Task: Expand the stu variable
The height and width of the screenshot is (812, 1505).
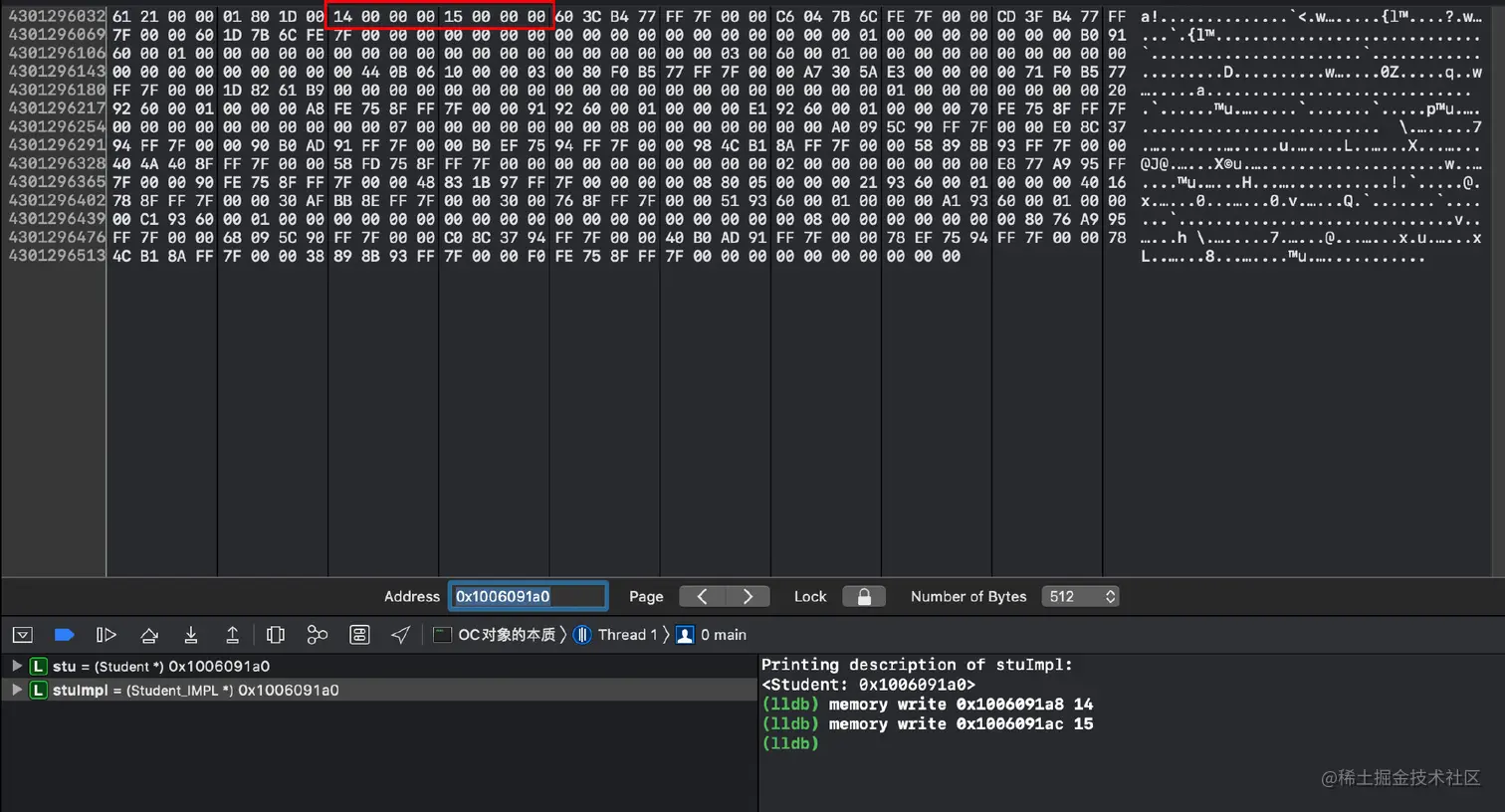Action: coord(17,666)
